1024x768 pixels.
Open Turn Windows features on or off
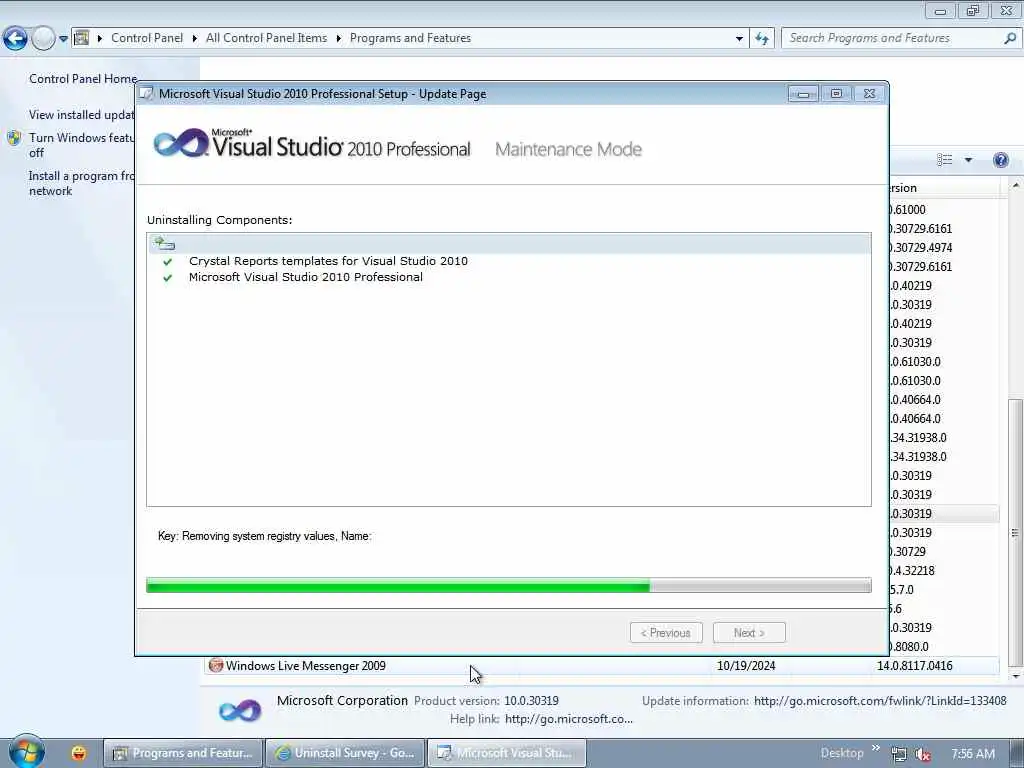pos(82,145)
